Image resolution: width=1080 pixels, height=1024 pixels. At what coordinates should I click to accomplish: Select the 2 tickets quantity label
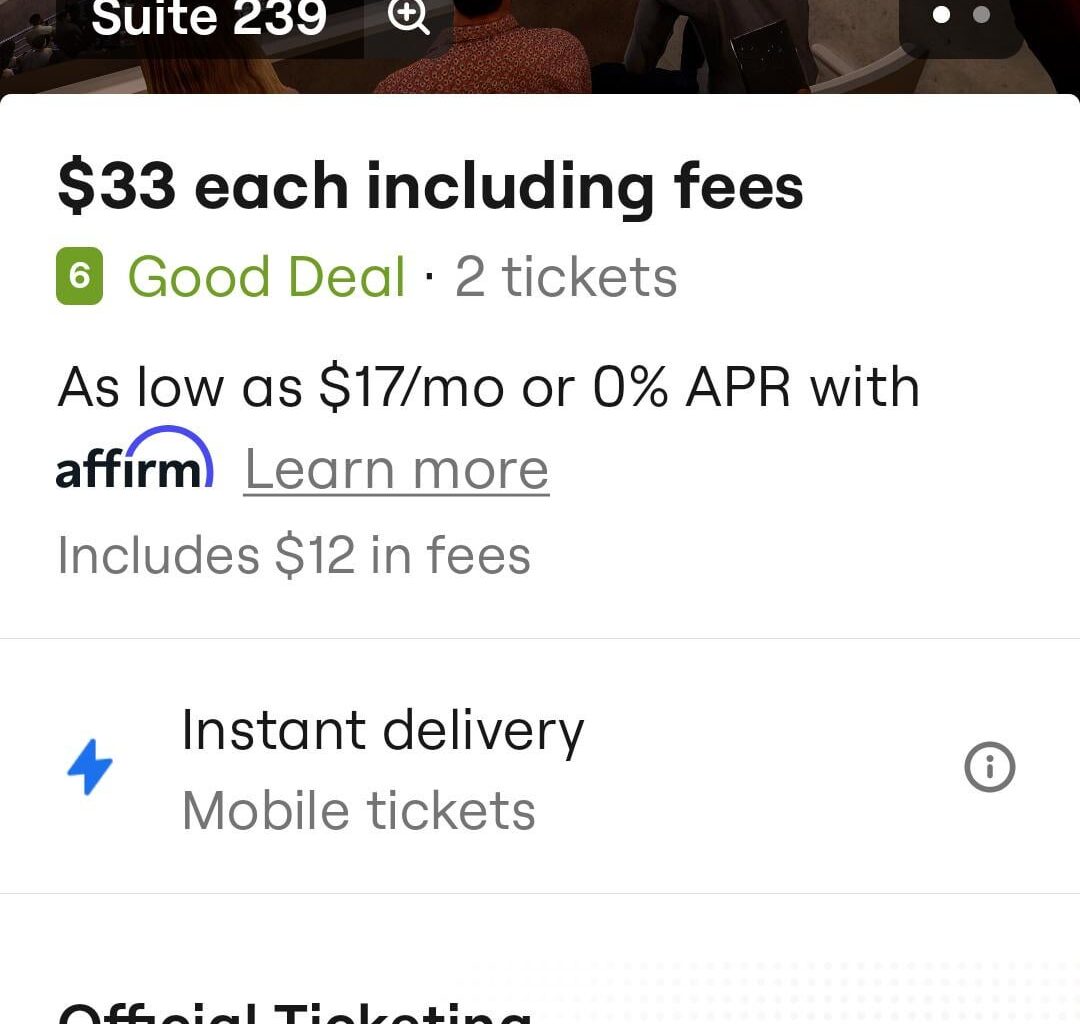pyautogui.click(x=566, y=277)
